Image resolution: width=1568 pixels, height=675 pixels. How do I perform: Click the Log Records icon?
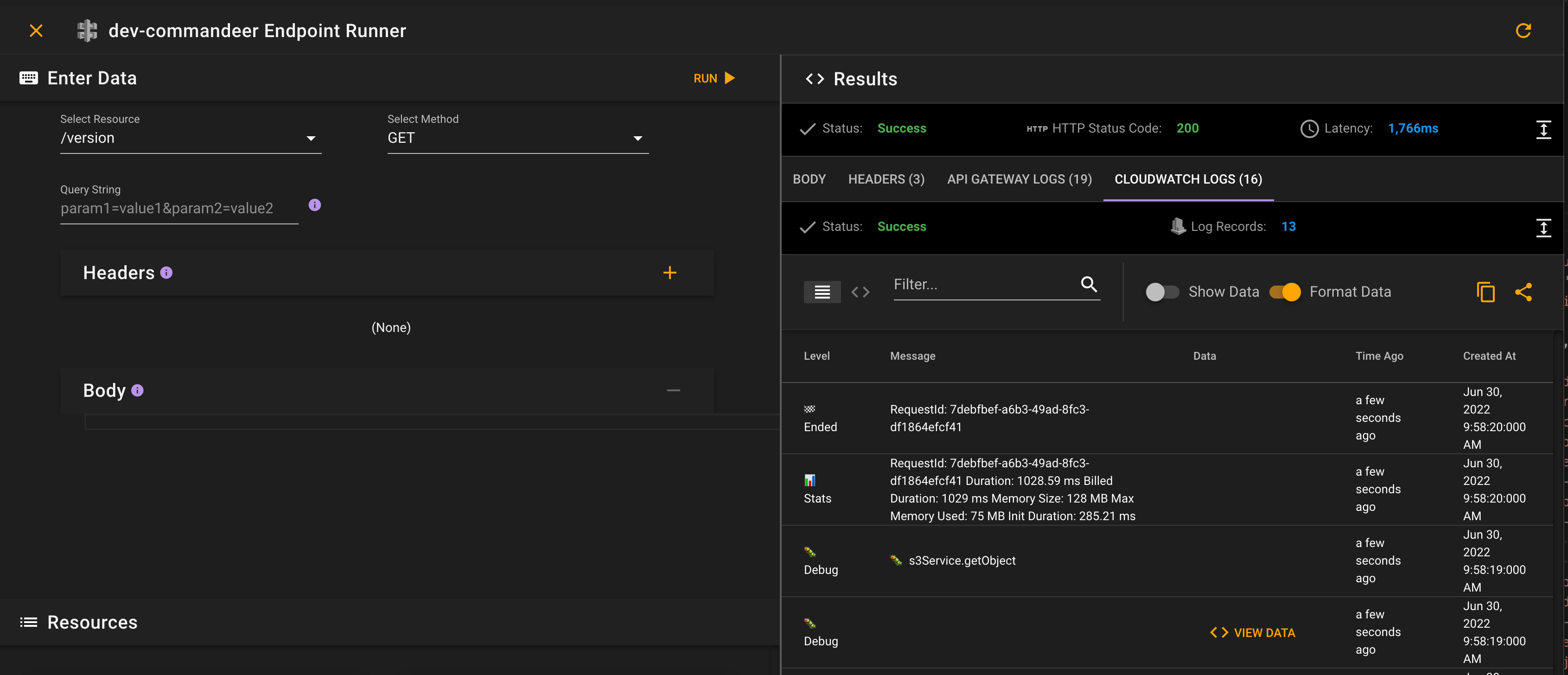click(x=1178, y=226)
